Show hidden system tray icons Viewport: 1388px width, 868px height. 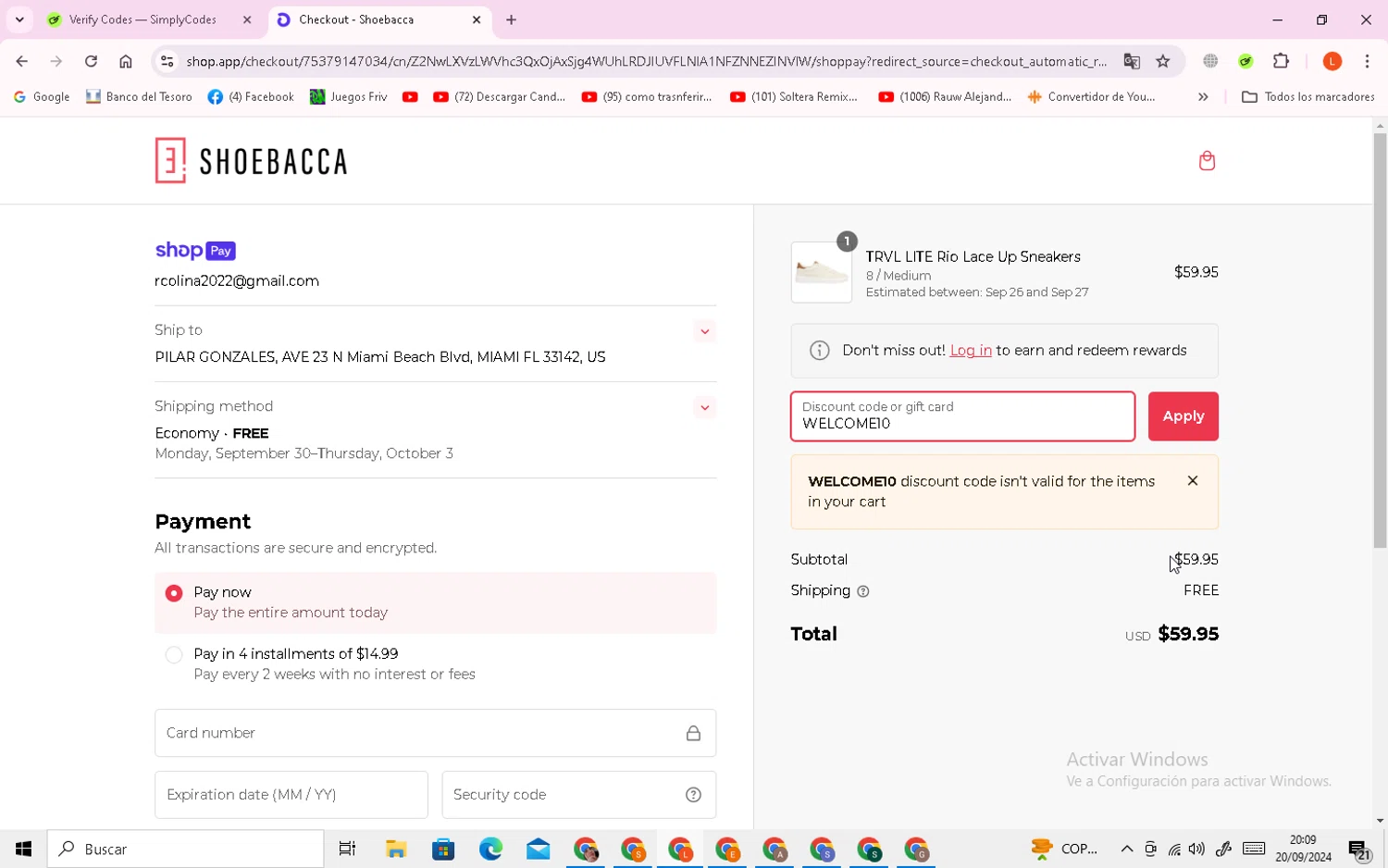point(1127,849)
